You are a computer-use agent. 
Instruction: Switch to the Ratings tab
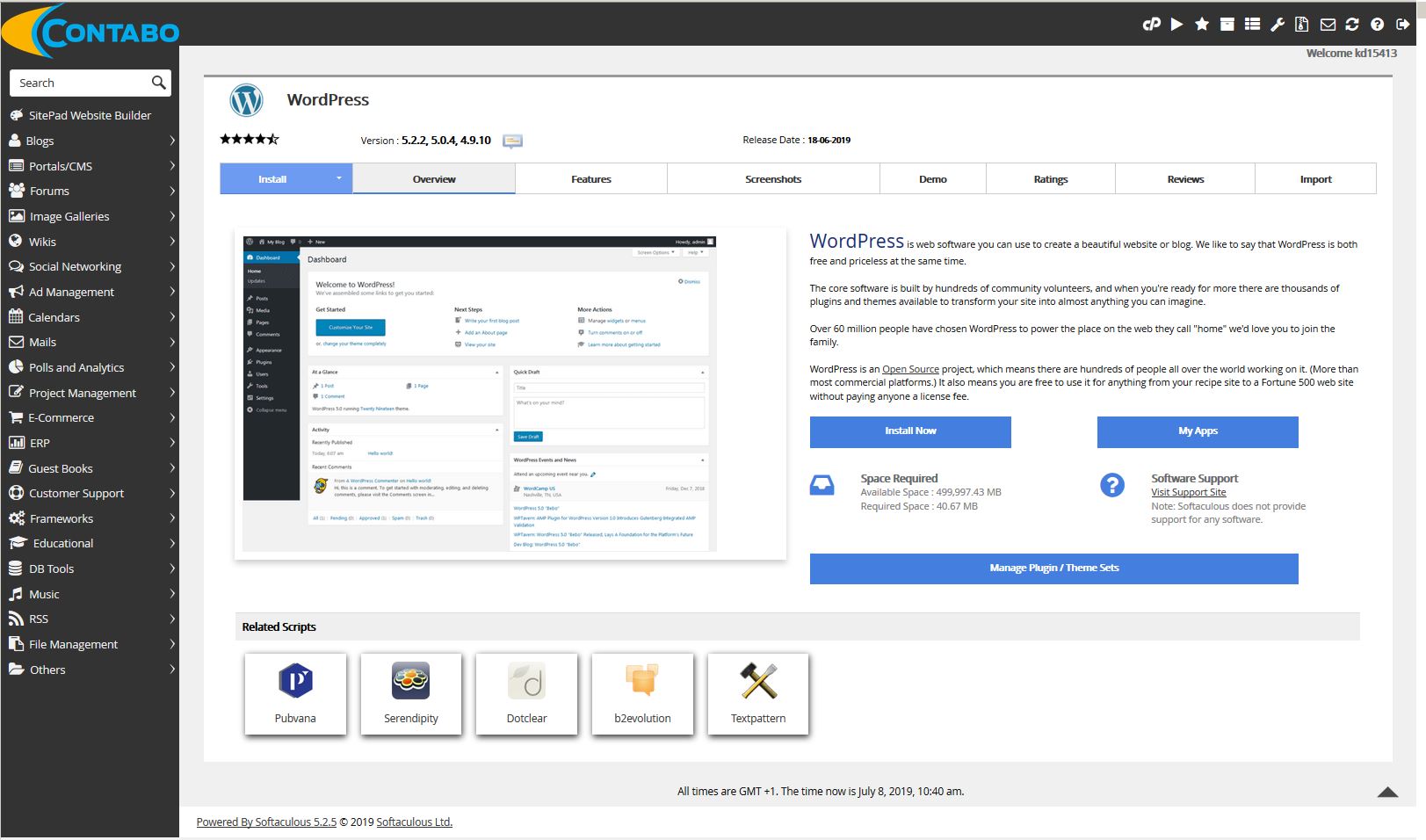pos(1051,179)
